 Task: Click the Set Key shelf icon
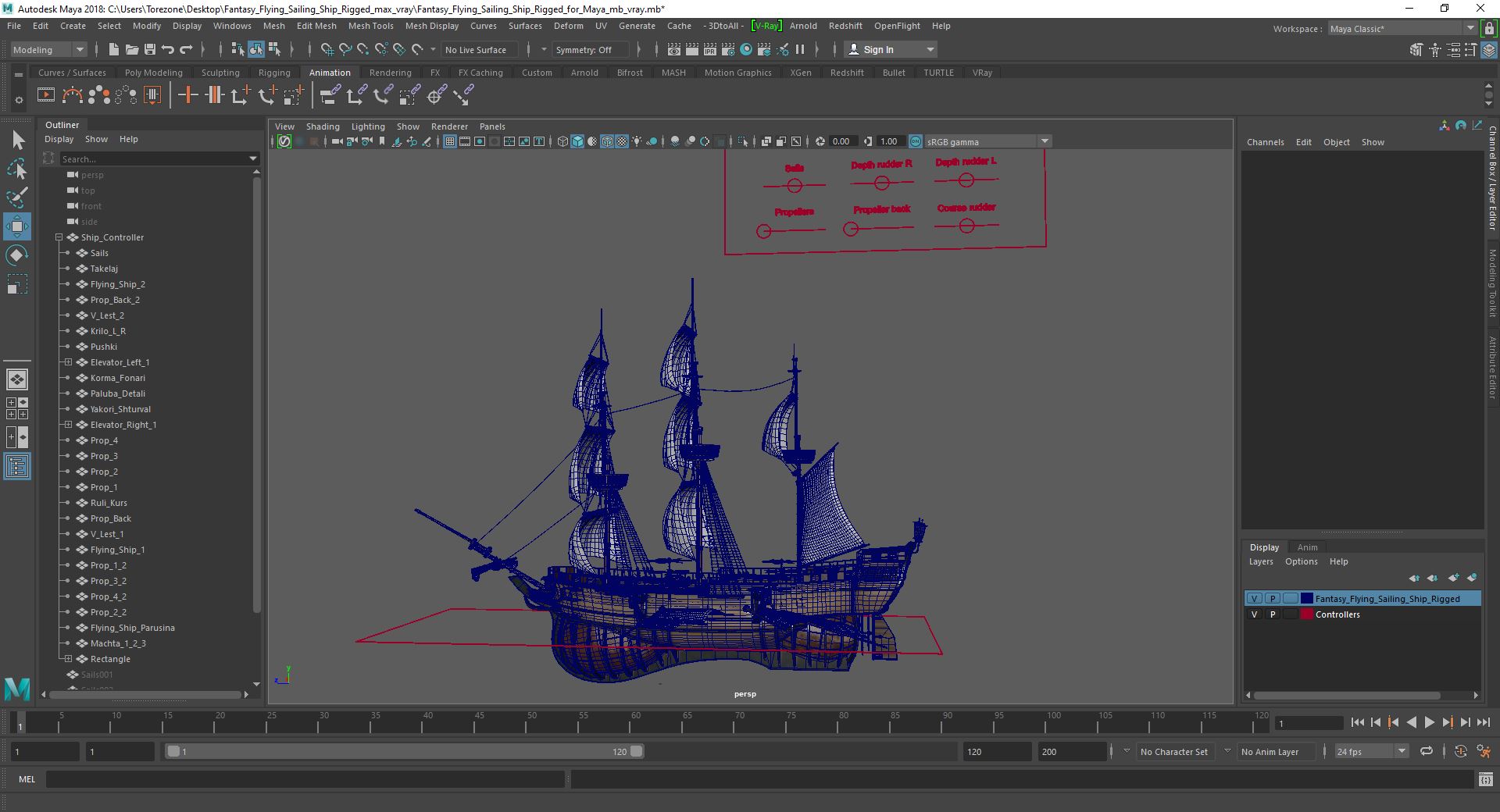[187, 95]
